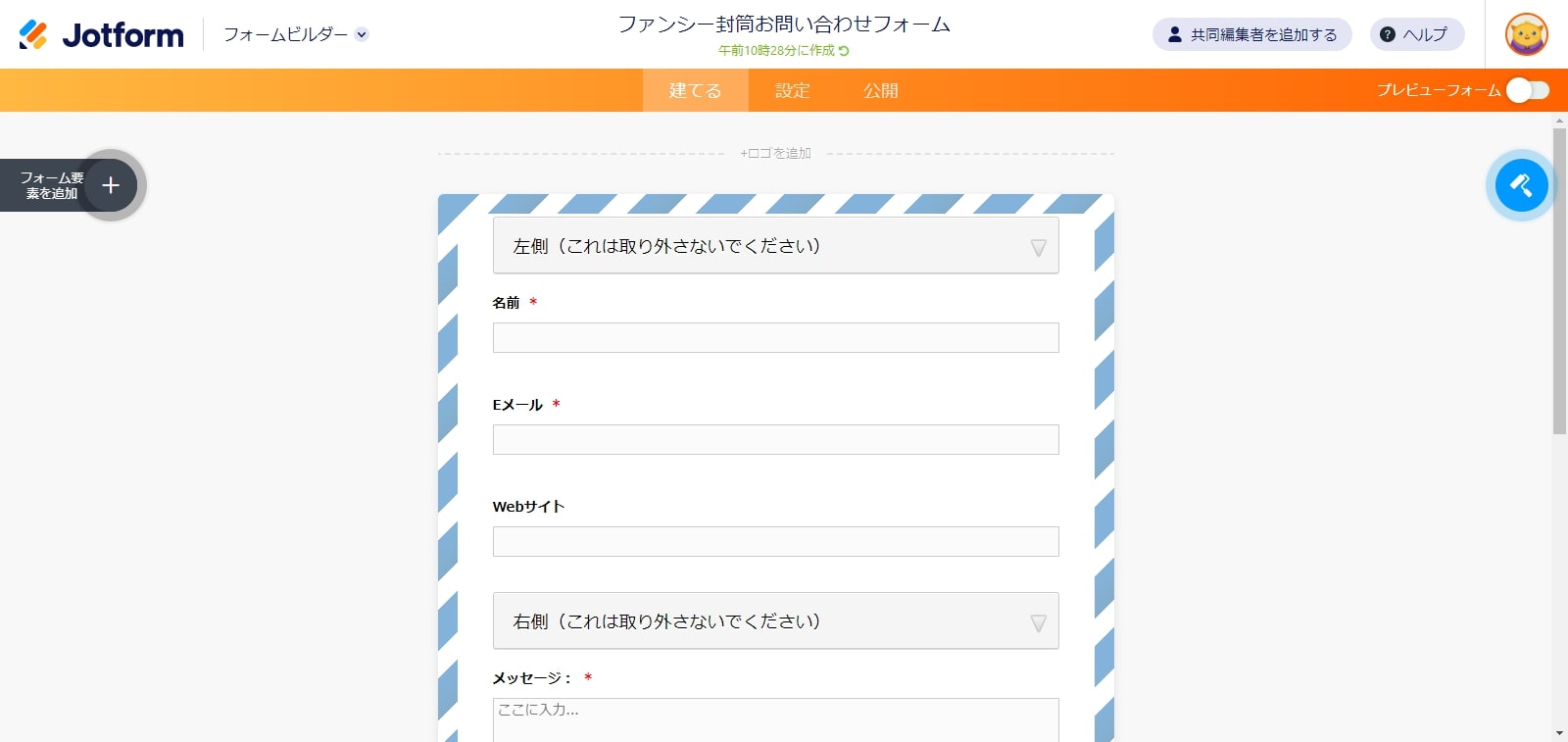Select the 建てる tab
The image size is (1568, 742).
point(695,90)
